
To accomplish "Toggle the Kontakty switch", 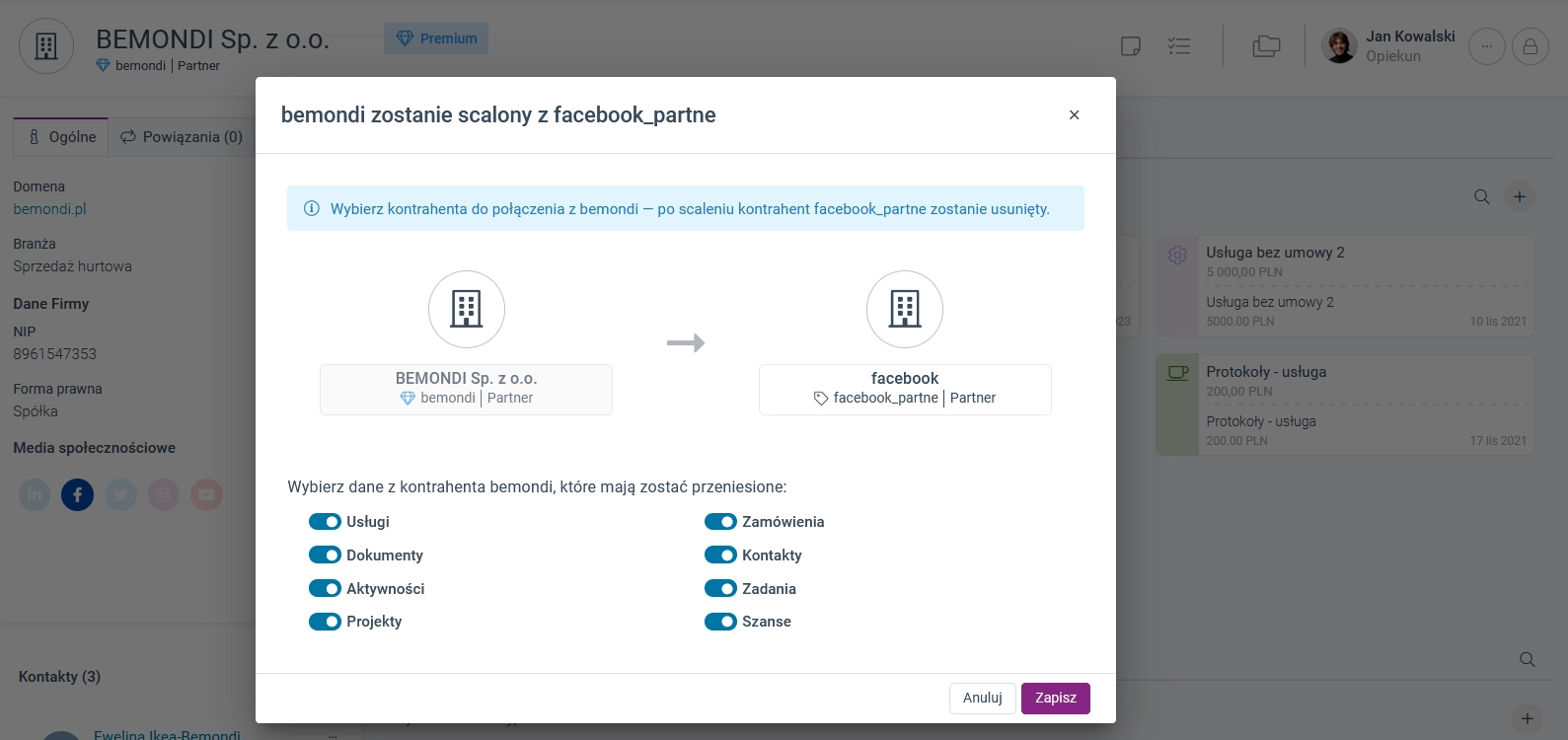I will (720, 555).
